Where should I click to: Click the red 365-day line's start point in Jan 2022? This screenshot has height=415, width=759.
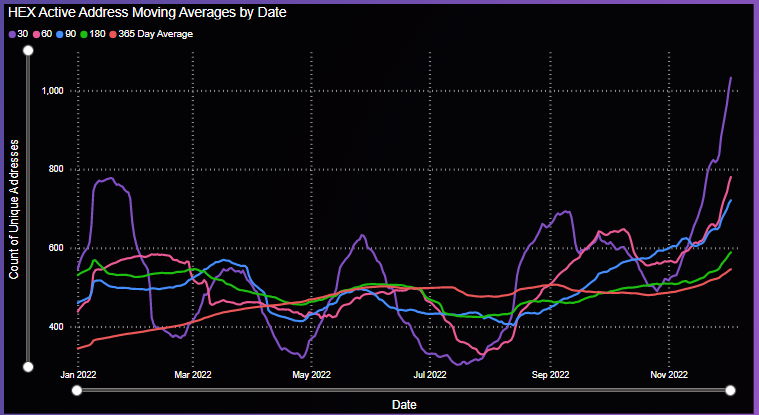point(78,348)
